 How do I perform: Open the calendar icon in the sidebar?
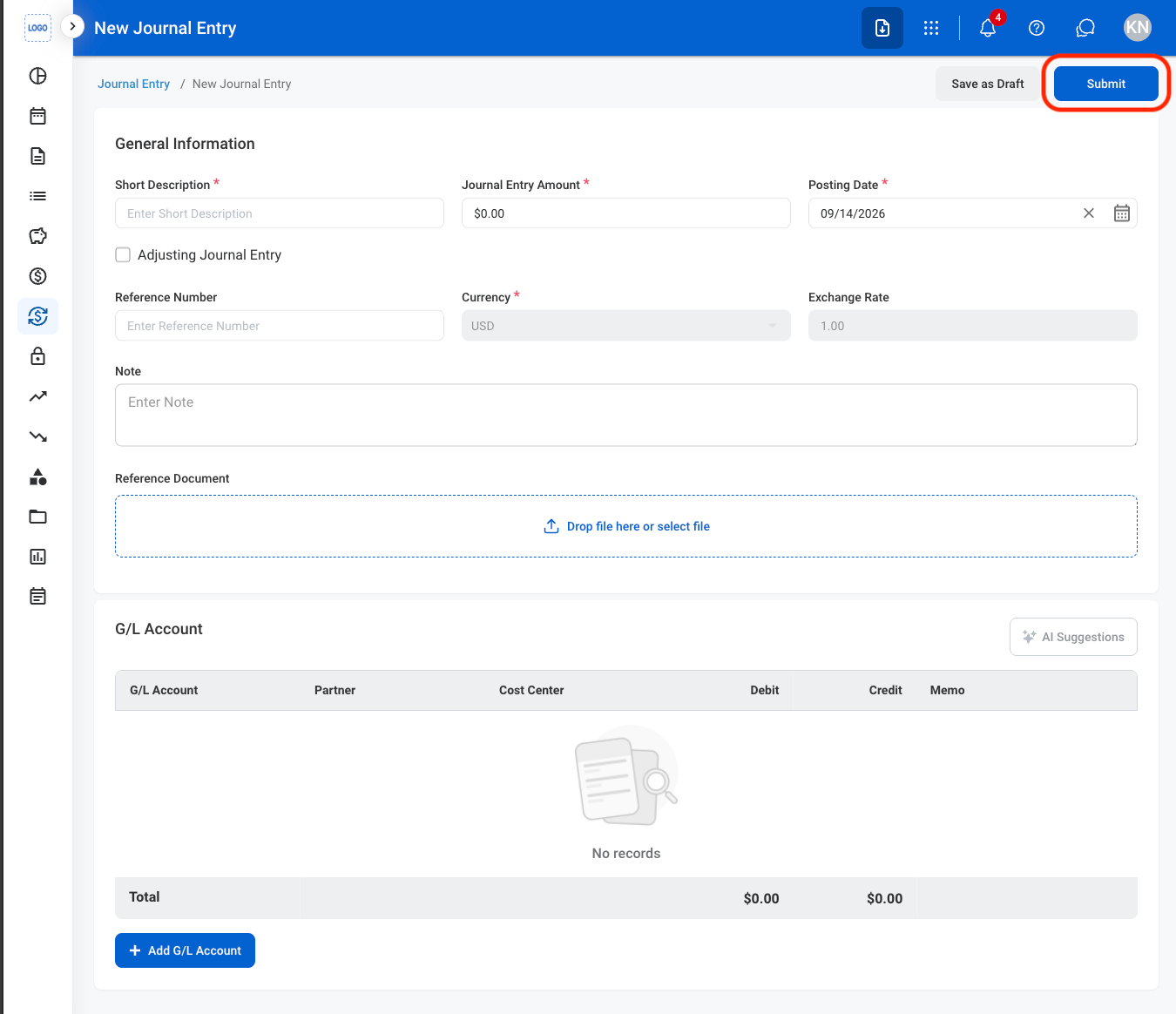37,116
